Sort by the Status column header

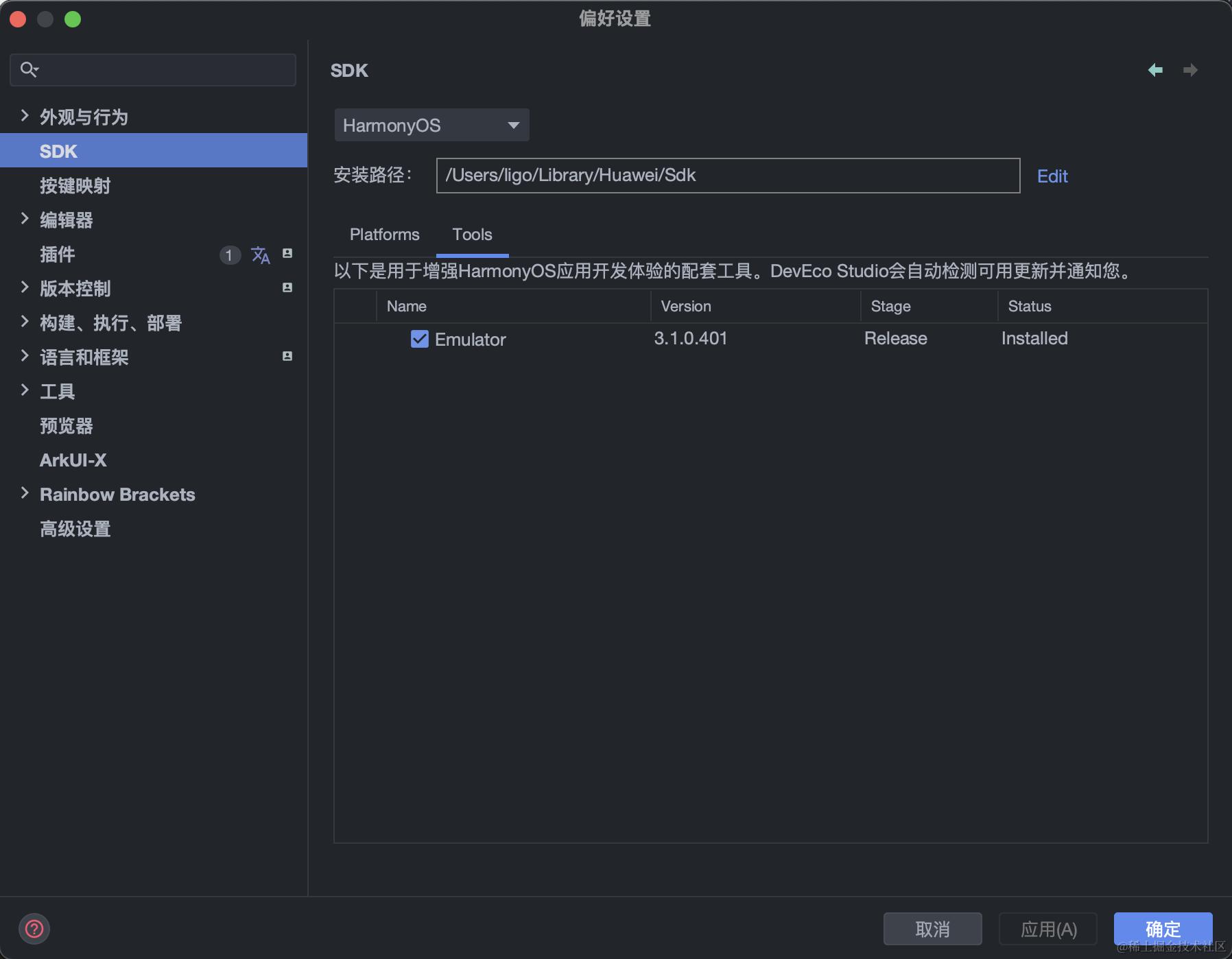click(1103, 306)
